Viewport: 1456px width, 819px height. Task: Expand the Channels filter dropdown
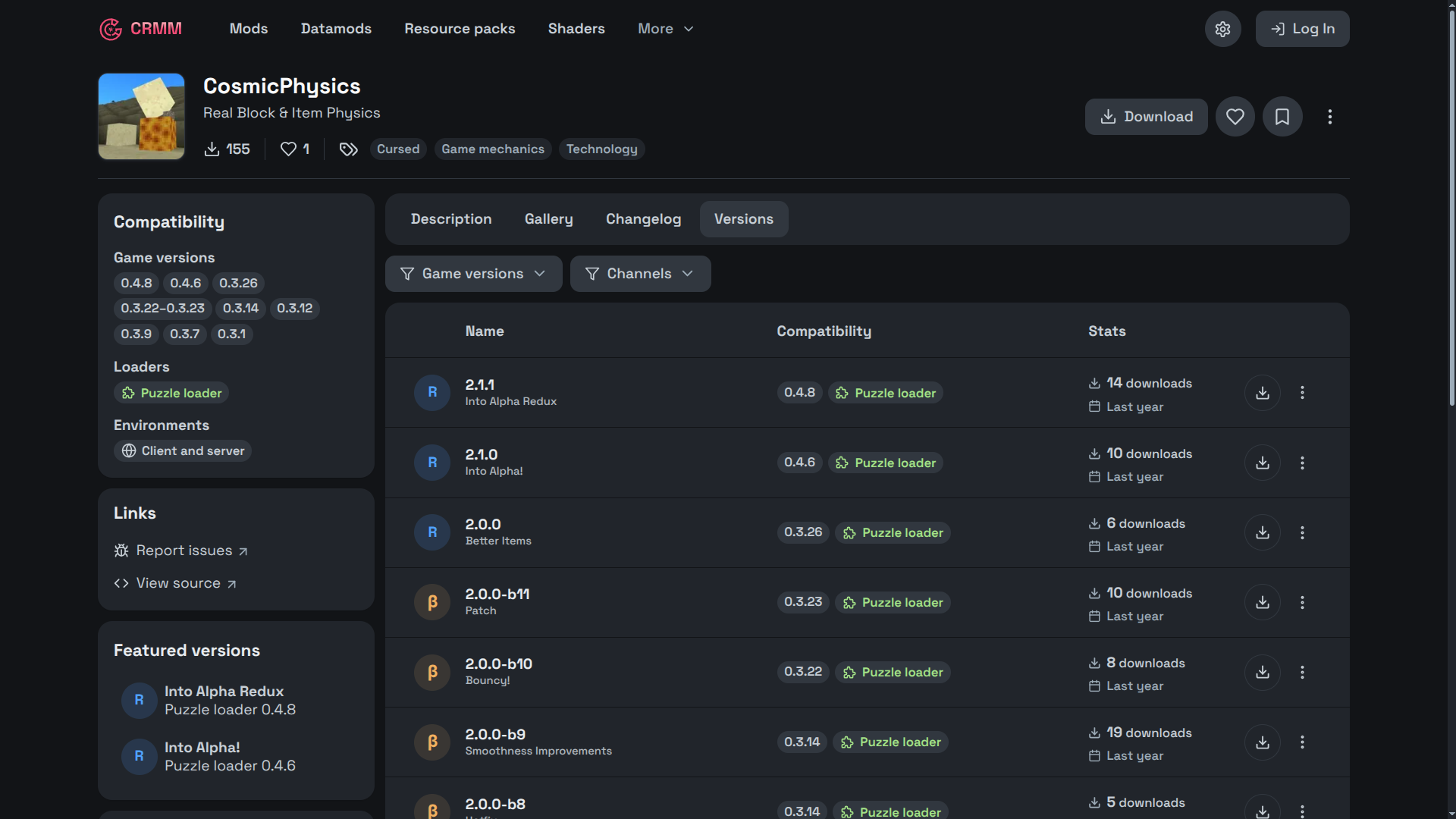click(640, 274)
